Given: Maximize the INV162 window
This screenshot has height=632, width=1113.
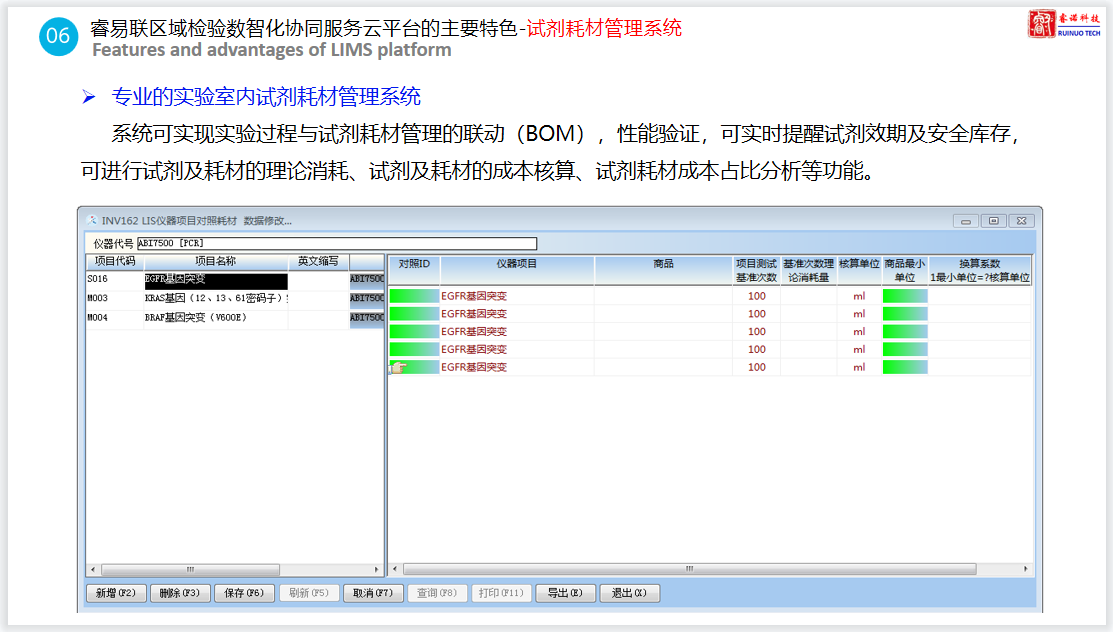Looking at the screenshot, I should pyautogui.click(x=993, y=221).
